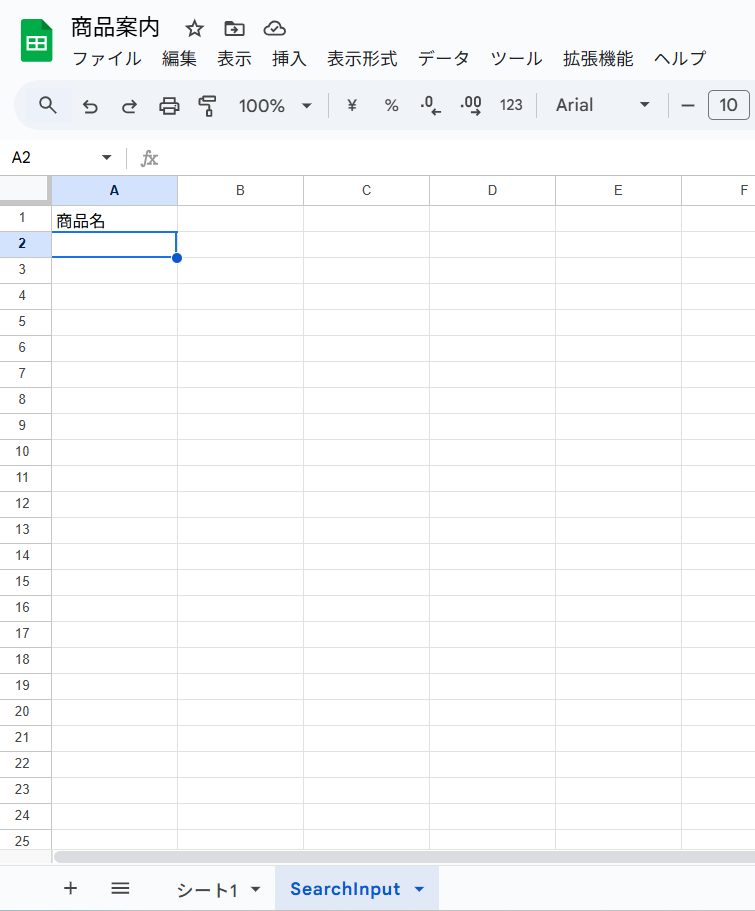Switch to the シート1 sheet tab
755x911 pixels.
(207, 890)
